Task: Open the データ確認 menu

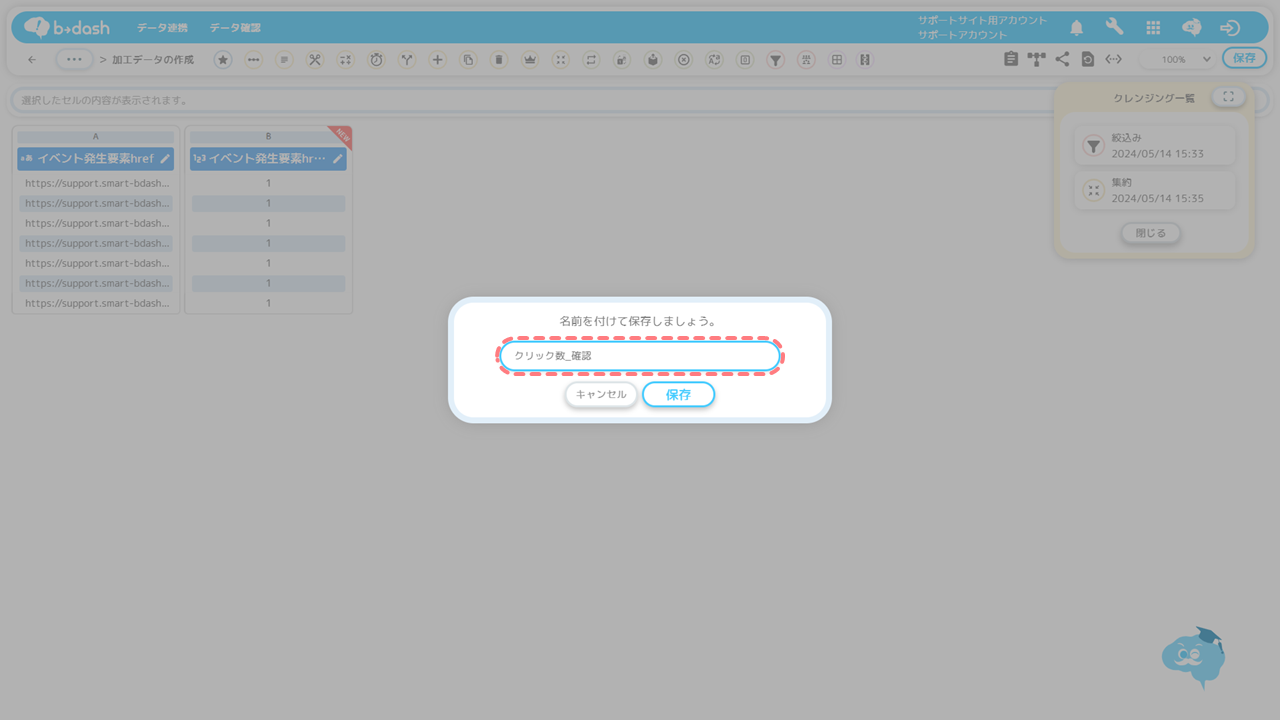Action: point(235,28)
